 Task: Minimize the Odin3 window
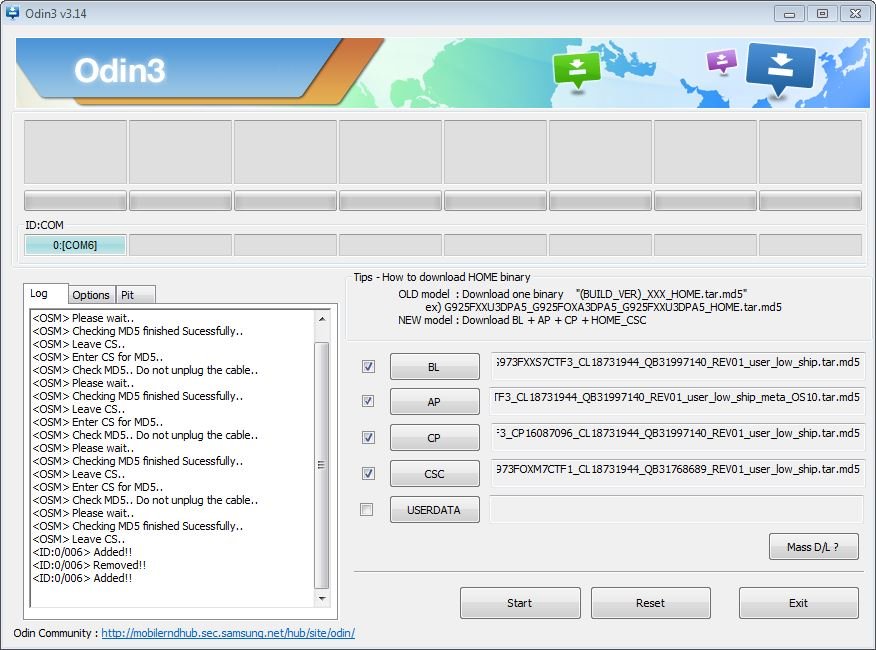coord(789,14)
